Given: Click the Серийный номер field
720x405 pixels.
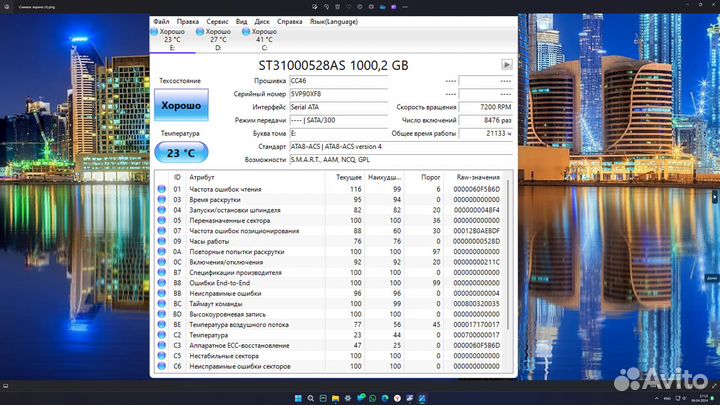Looking at the screenshot, I should click(x=339, y=94).
